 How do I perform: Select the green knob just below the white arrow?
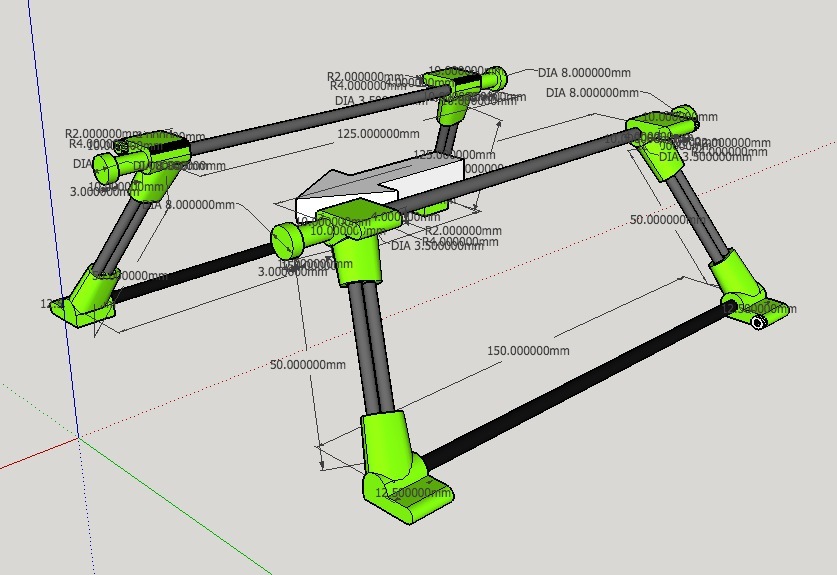pos(288,241)
